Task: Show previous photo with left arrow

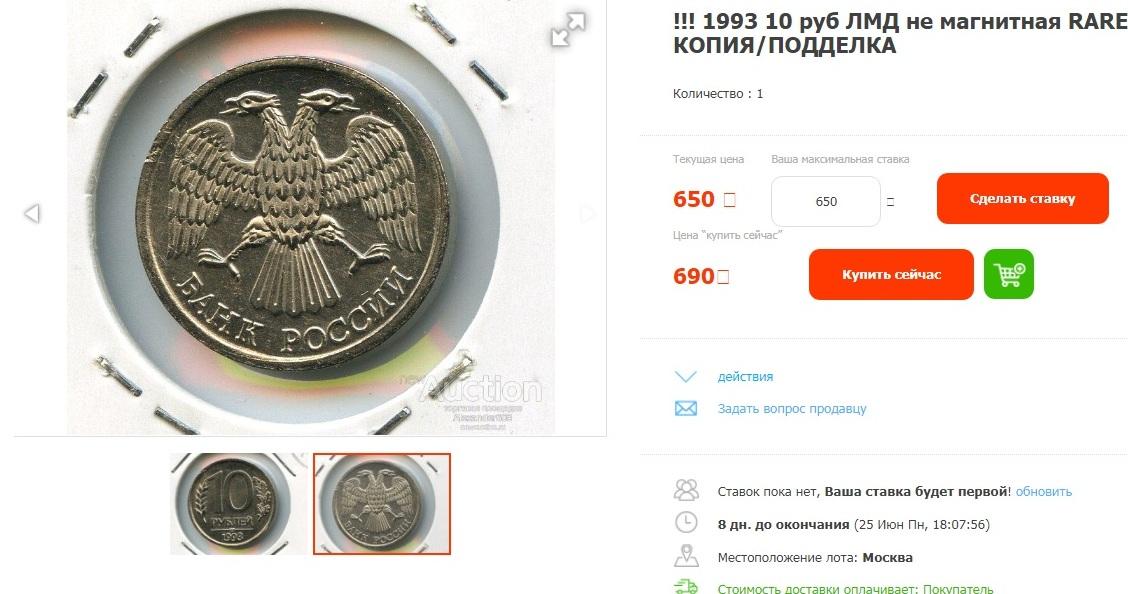Action: 32,214
